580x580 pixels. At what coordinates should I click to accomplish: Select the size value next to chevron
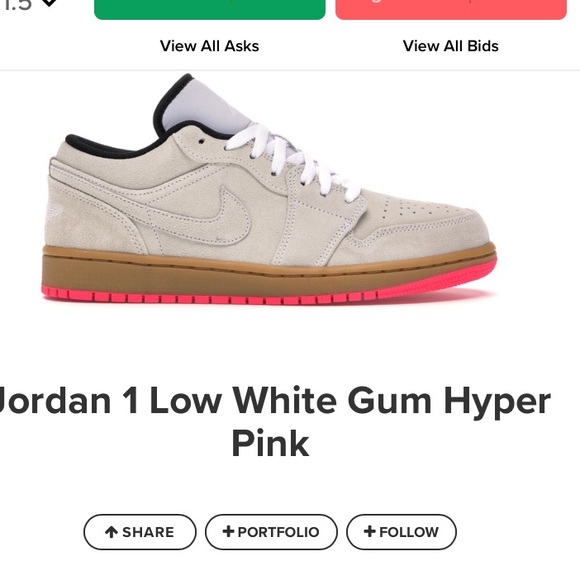(17, 4)
